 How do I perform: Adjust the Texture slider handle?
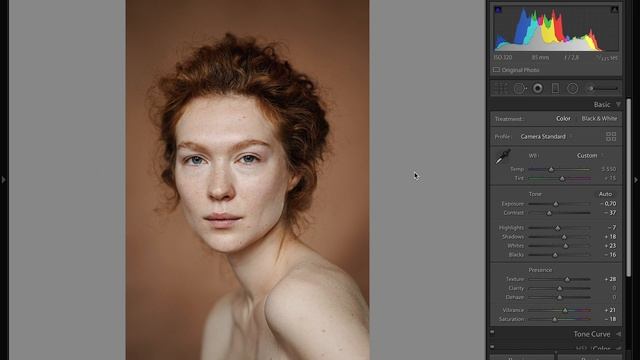567,279
